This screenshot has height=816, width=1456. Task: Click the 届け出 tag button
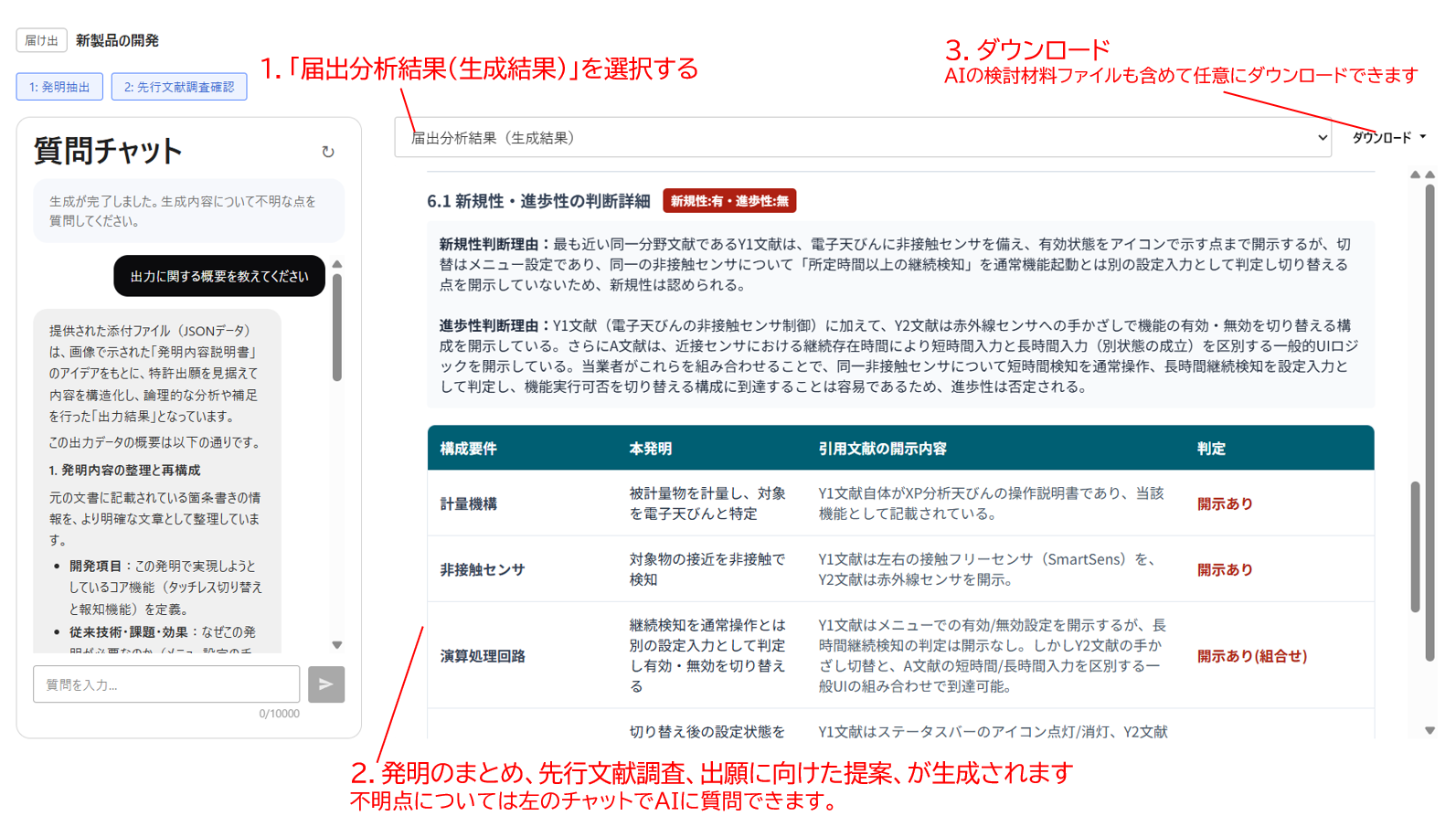[41, 40]
